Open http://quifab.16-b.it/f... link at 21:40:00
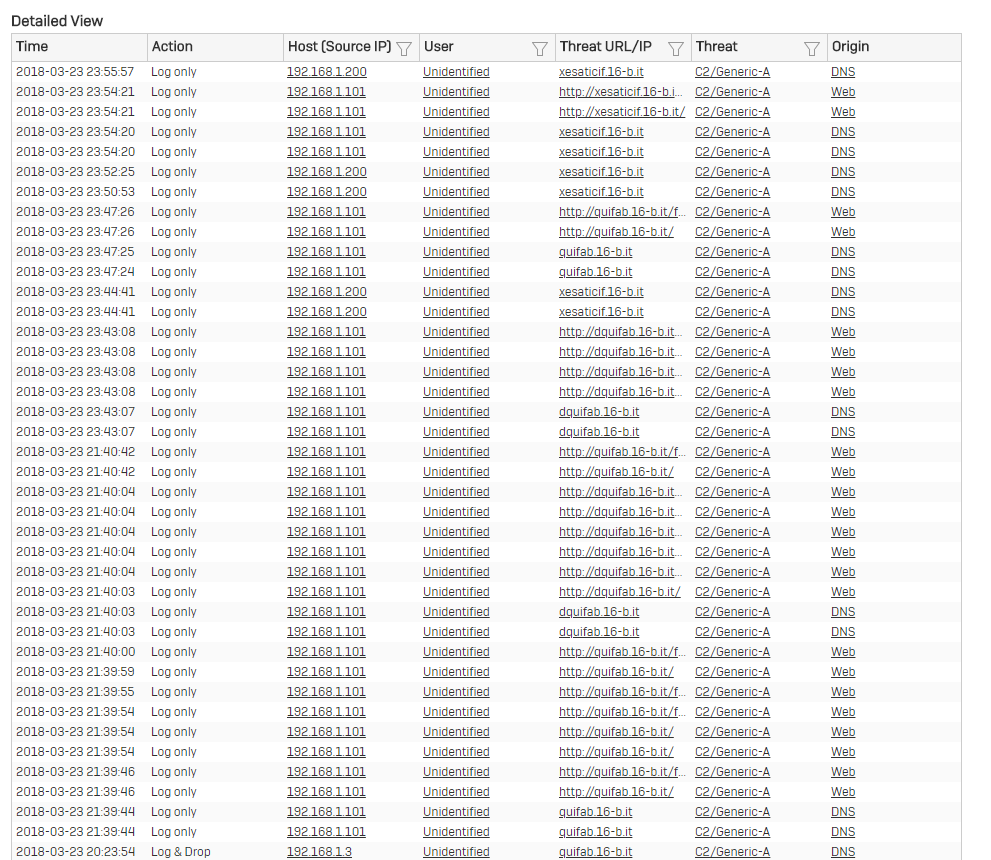 click(x=622, y=652)
